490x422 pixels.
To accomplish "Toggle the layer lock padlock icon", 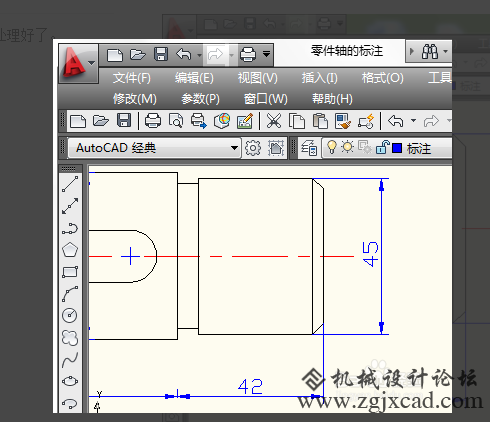I will coord(382,147).
